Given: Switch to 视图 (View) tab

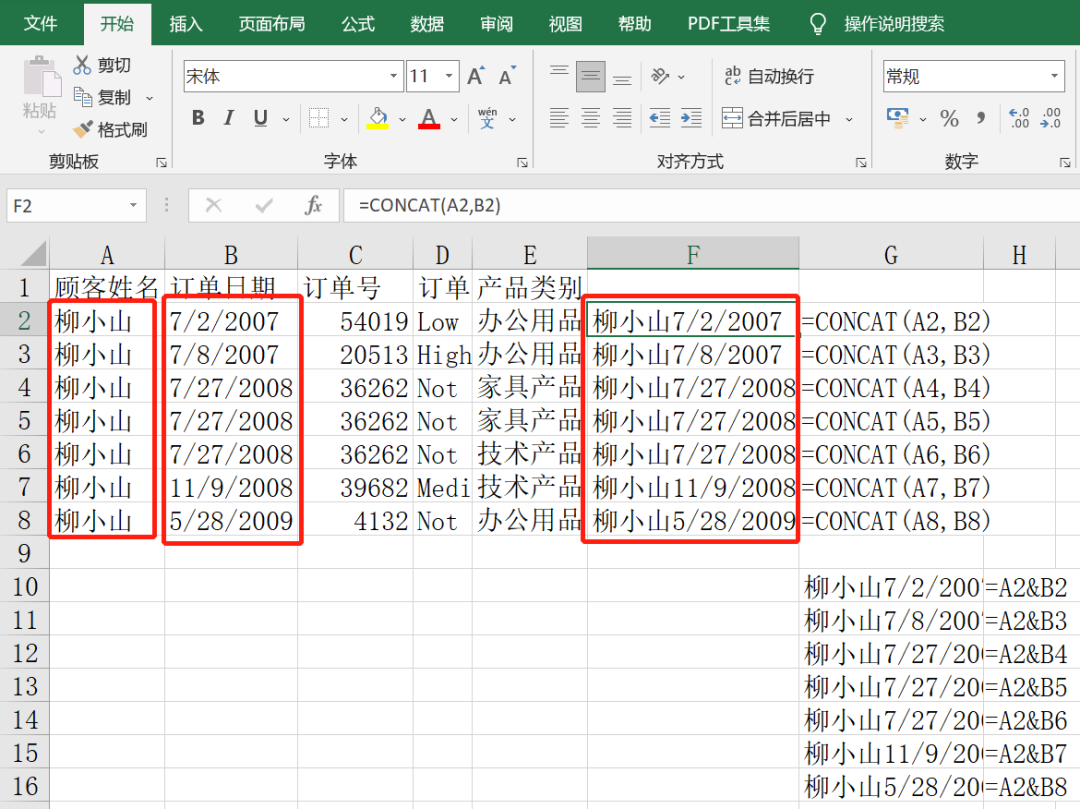Looking at the screenshot, I should (565, 24).
